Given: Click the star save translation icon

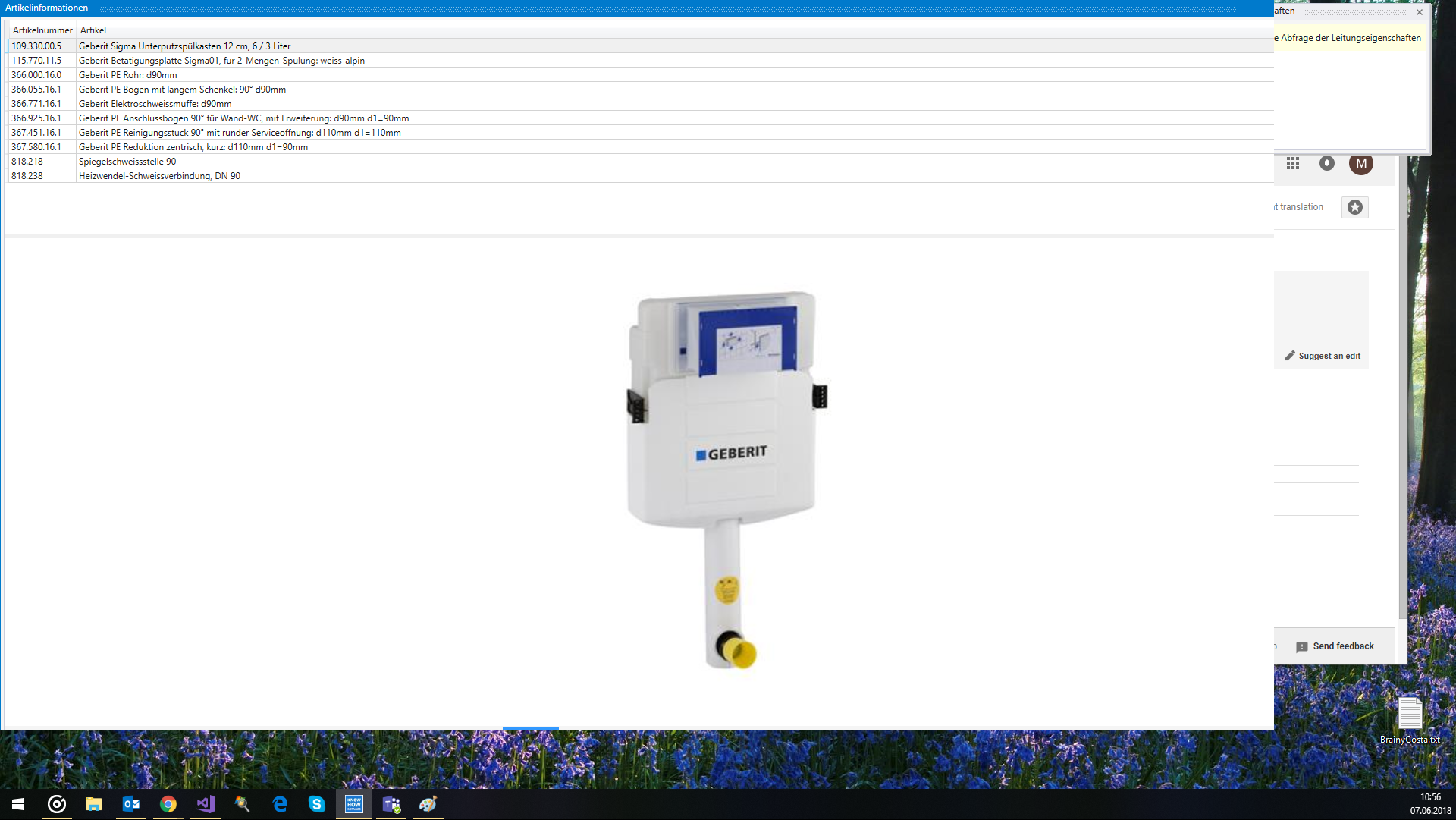Looking at the screenshot, I should (x=1355, y=207).
